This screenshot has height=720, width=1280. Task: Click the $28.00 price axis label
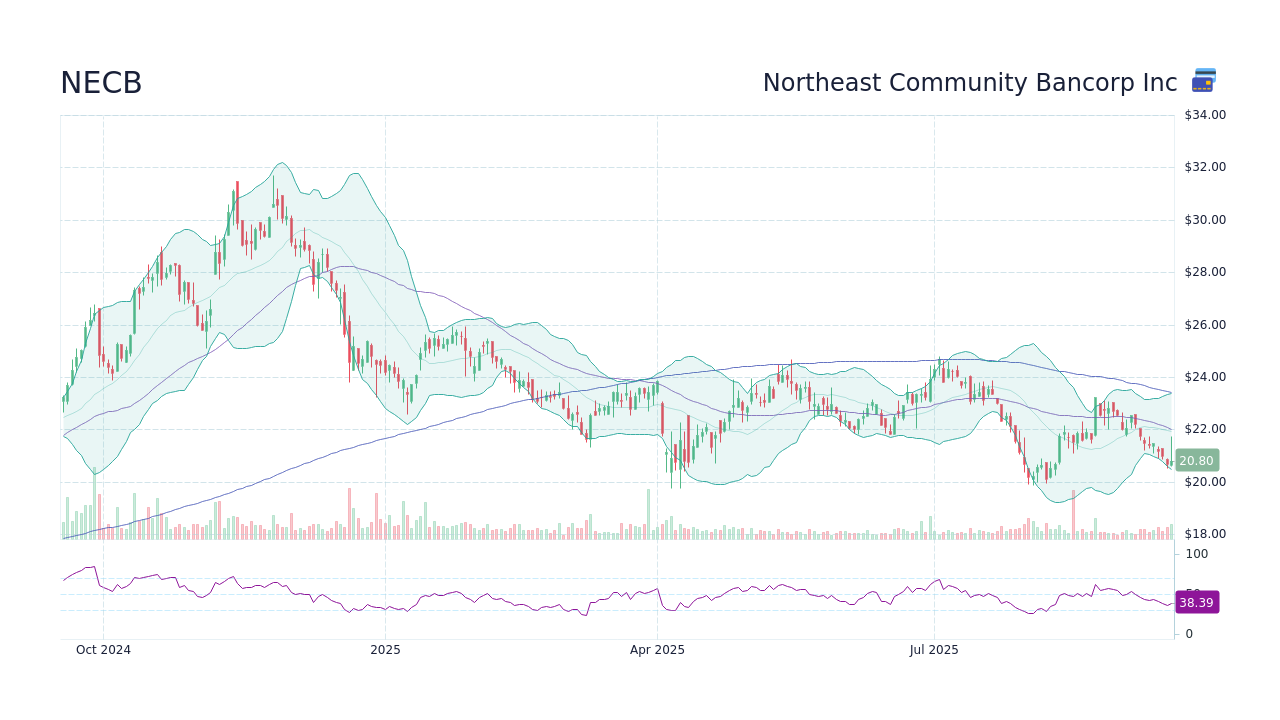tap(1205, 272)
